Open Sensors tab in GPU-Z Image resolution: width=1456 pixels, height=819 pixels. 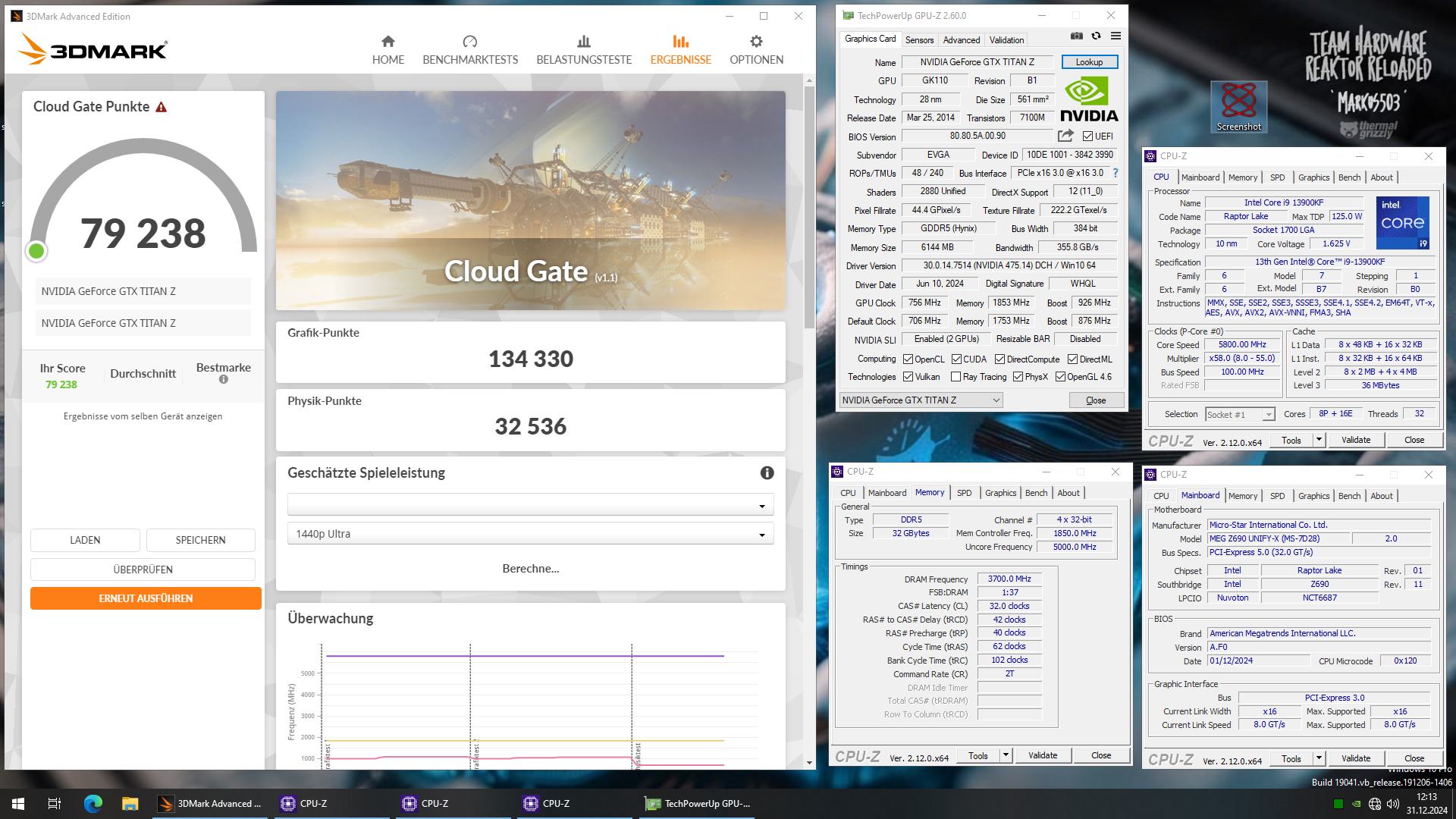[919, 40]
